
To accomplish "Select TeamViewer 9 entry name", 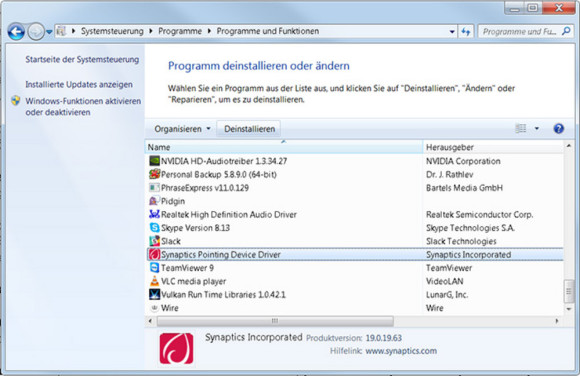I will 188,268.
